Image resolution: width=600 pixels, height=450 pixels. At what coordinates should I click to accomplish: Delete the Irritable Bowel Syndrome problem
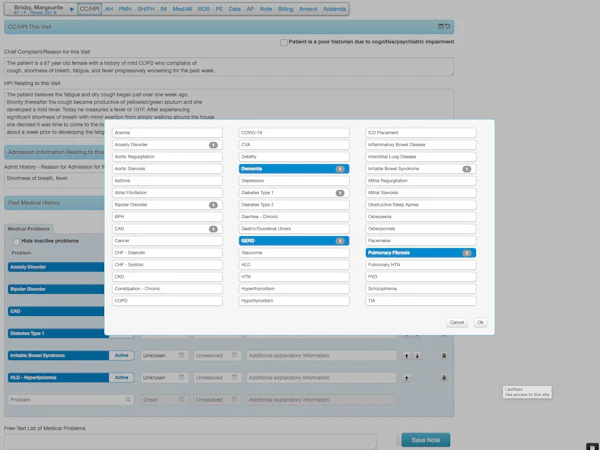click(x=444, y=356)
